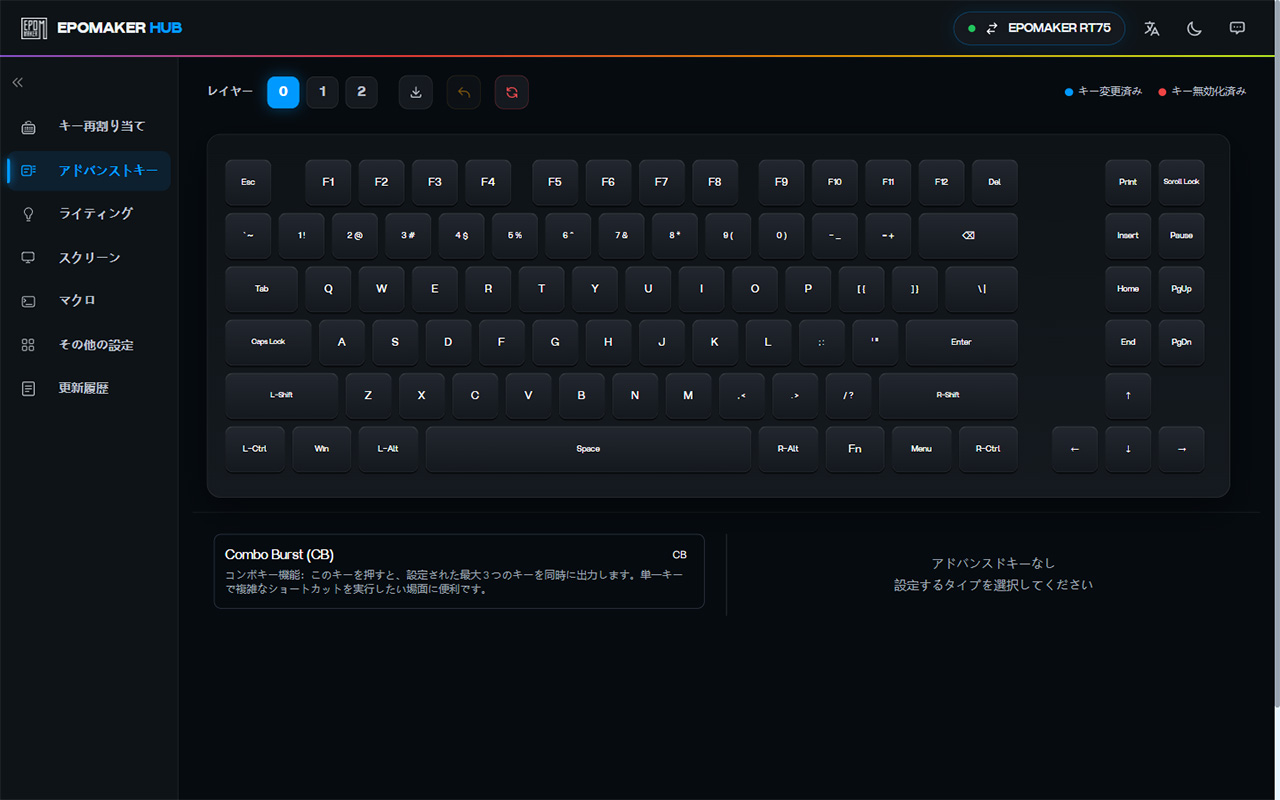Switch to layer 0
Viewport: 1280px width, 800px height.
point(283,92)
